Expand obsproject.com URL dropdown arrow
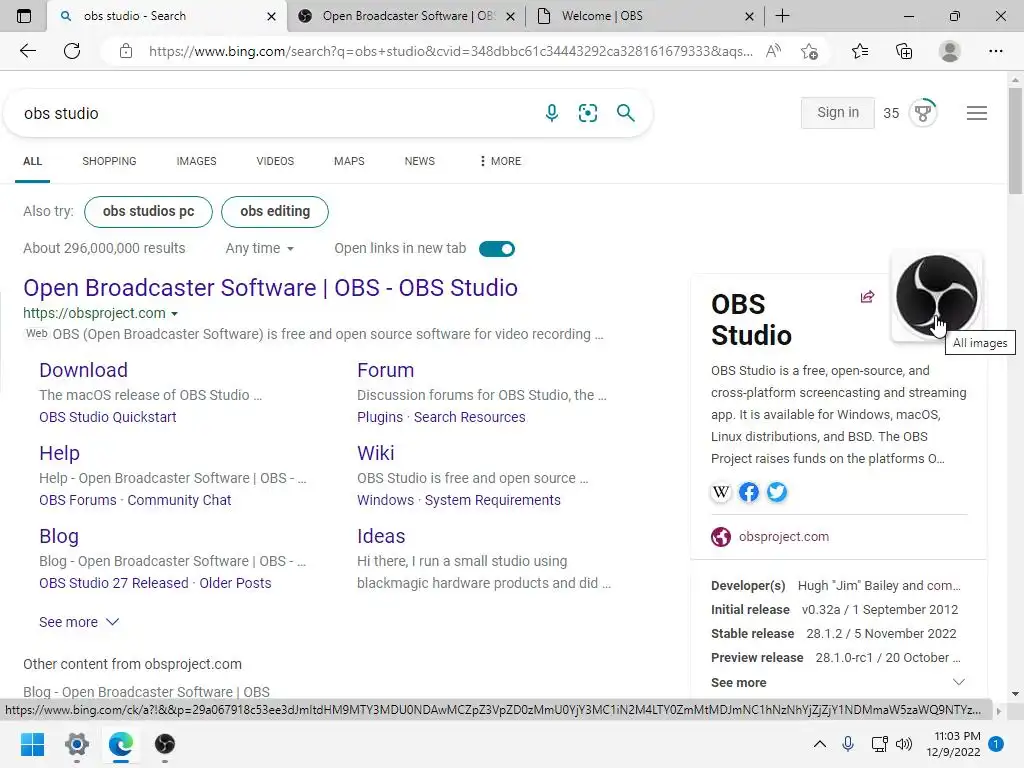This screenshot has width=1024, height=768. coord(174,314)
